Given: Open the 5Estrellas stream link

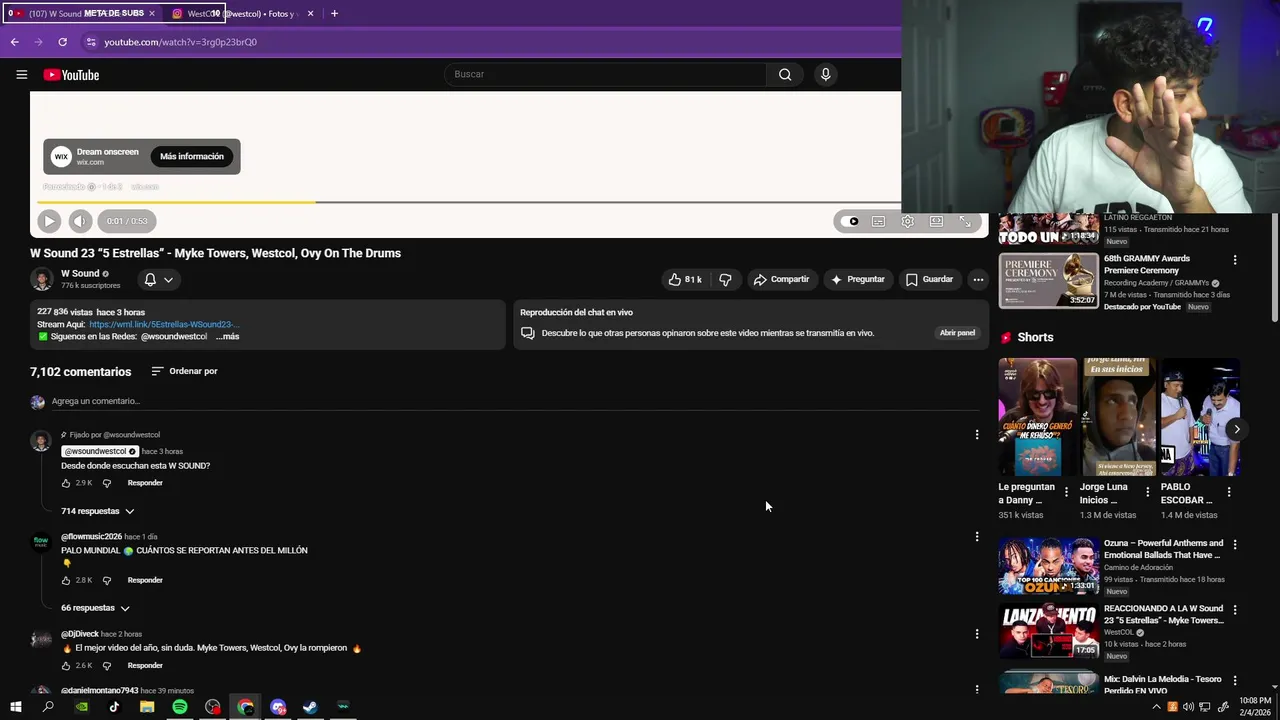Looking at the screenshot, I should tap(164, 325).
